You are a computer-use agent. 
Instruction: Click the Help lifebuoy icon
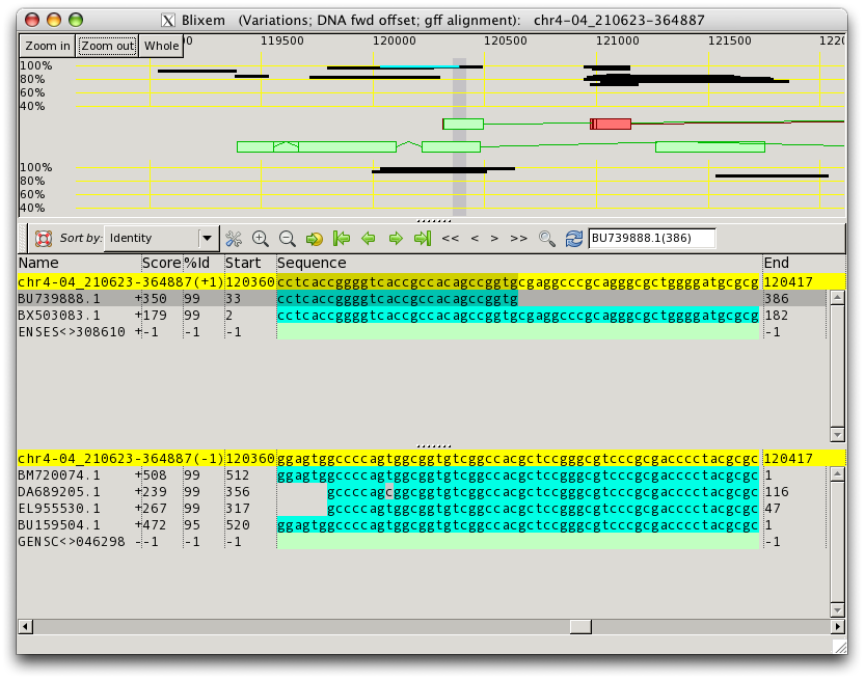(x=43, y=239)
